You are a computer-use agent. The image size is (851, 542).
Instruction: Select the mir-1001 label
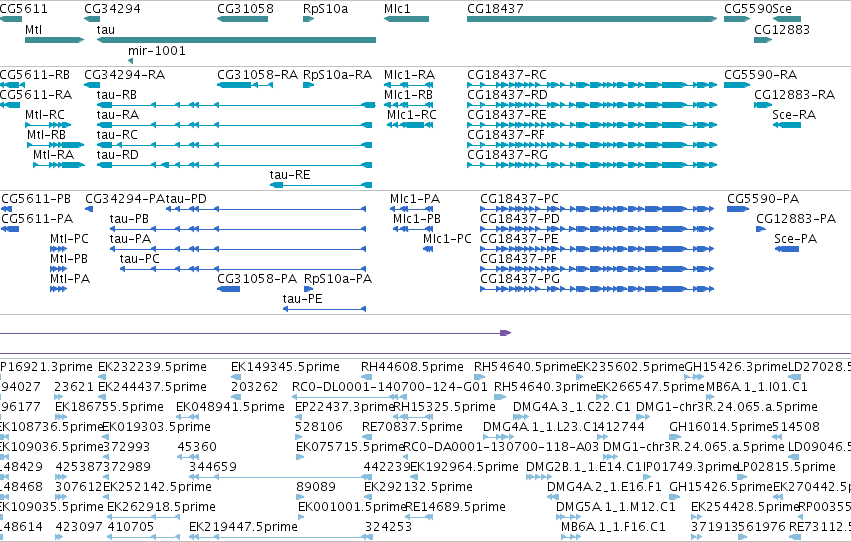pos(157,50)
